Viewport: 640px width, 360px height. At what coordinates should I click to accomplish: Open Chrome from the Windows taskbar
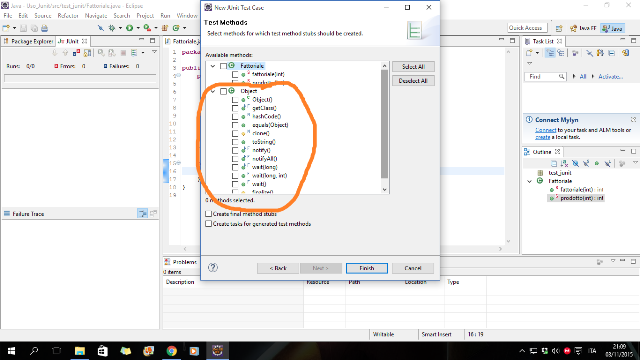click(x=171, y=351)
